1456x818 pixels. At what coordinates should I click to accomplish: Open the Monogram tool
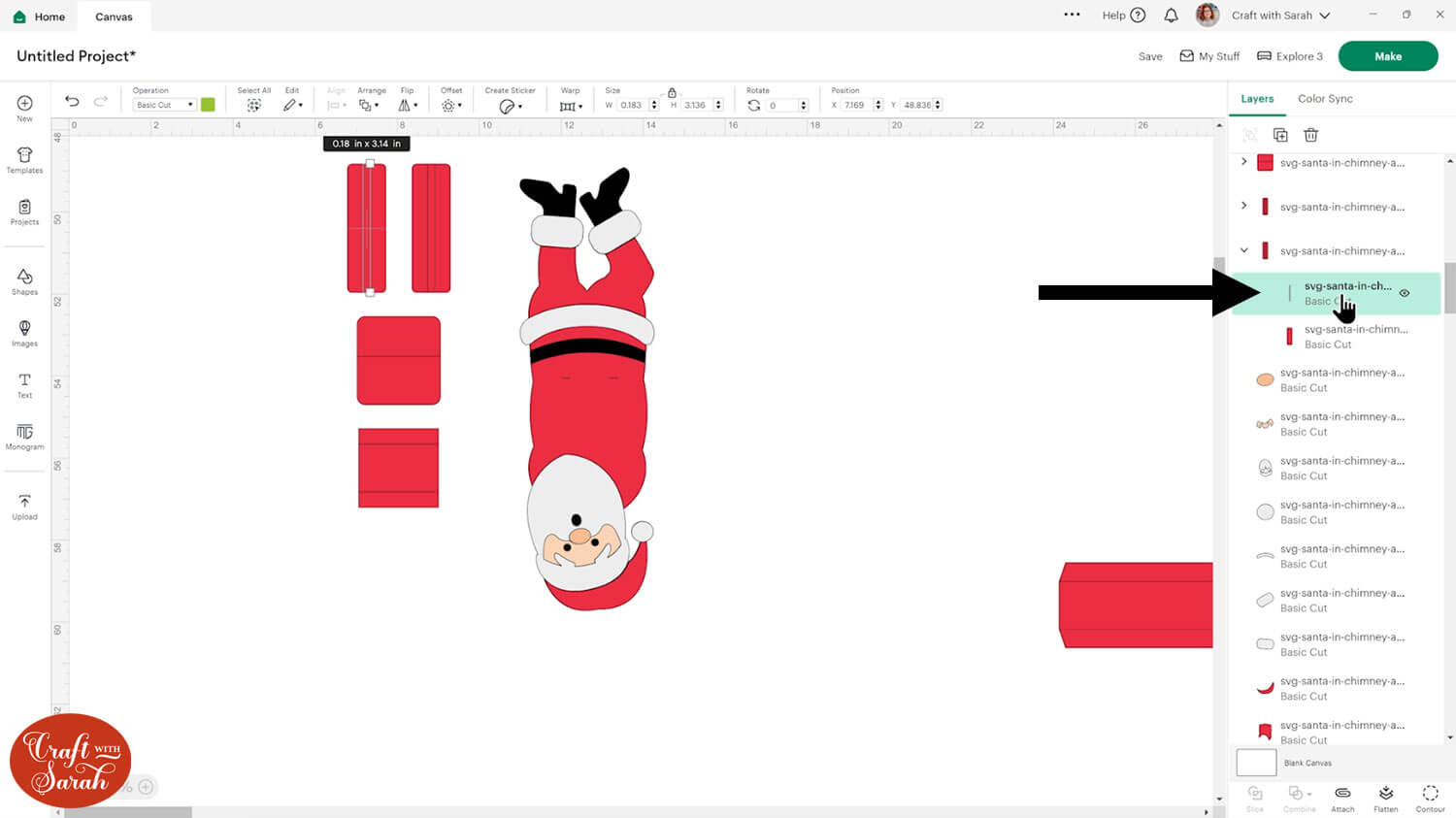(24, 436)
